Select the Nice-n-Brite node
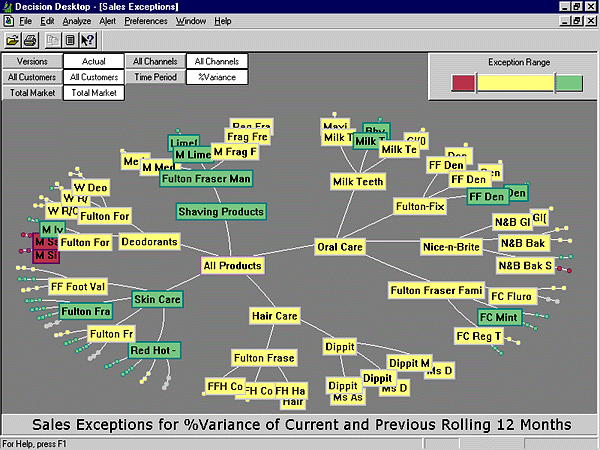The image size is (600, 450). click(x=452, y=247)
